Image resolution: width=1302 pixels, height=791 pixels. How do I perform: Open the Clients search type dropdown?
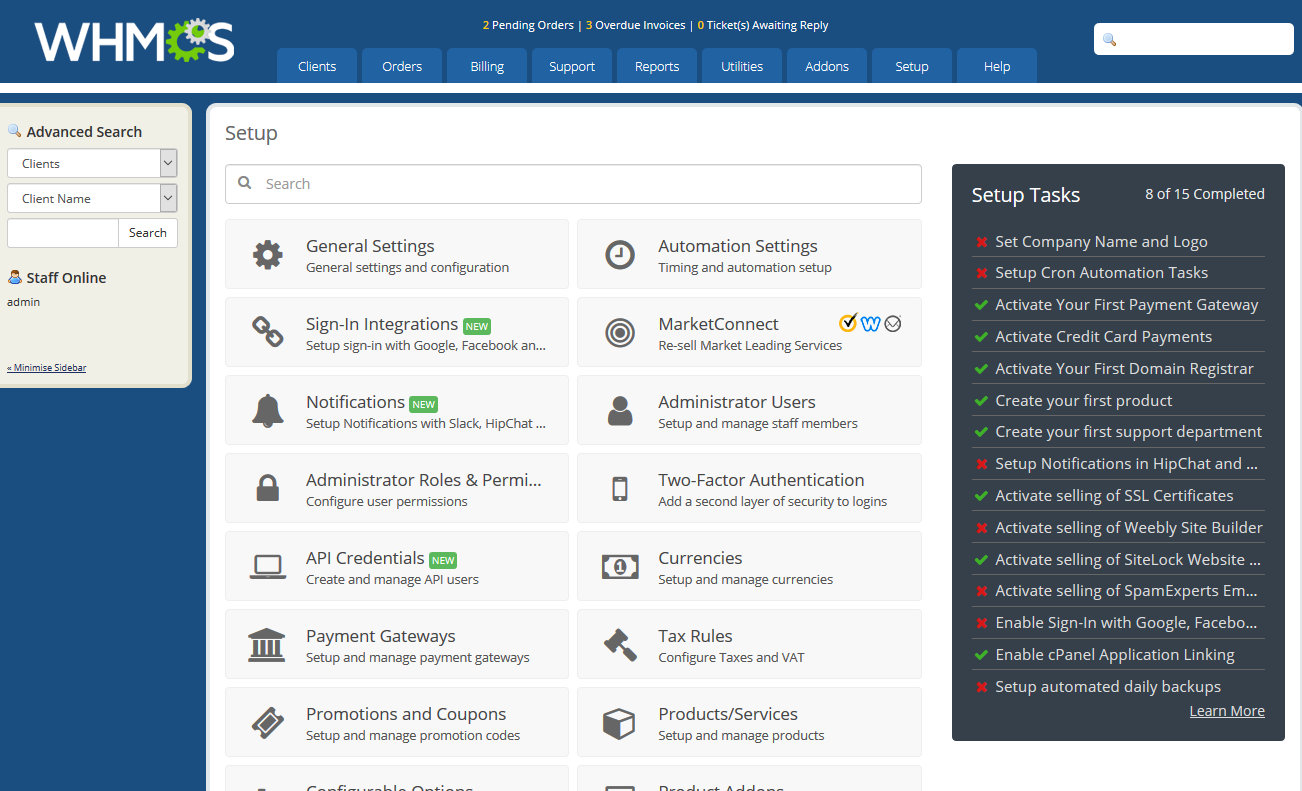92,163
